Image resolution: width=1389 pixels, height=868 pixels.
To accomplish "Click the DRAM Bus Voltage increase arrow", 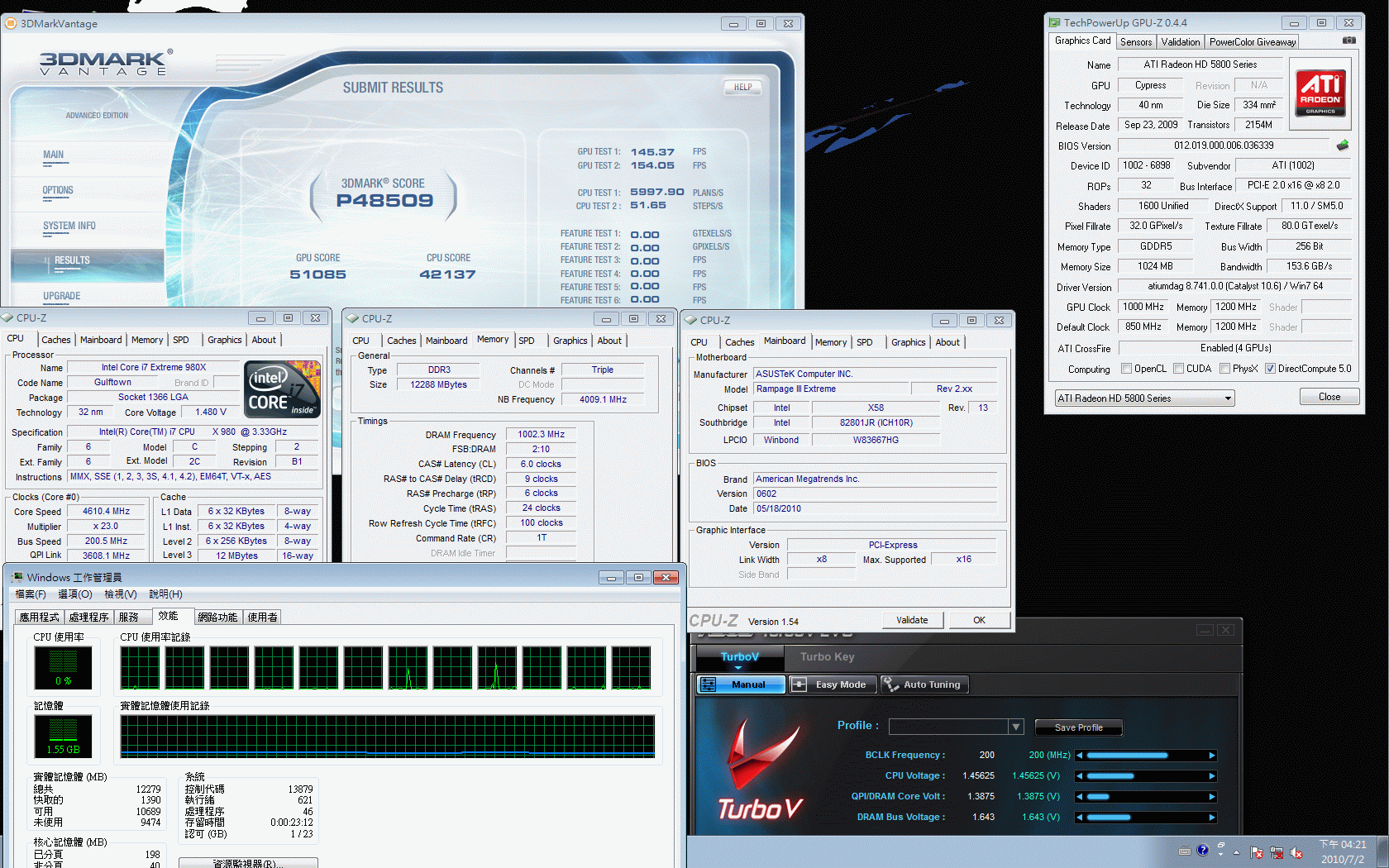I will point(1212,818).
